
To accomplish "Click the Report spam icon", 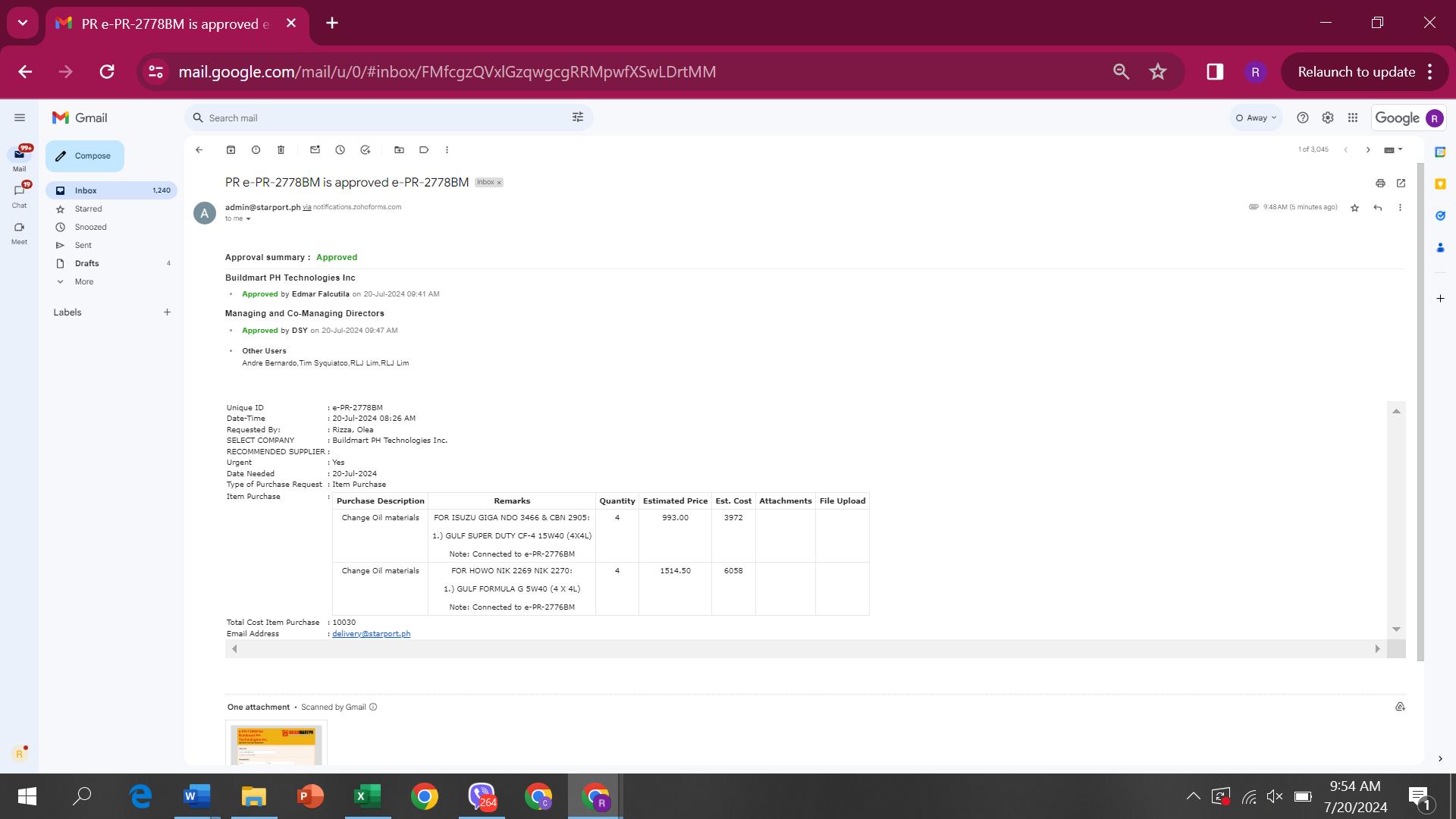I will point(256,150).
